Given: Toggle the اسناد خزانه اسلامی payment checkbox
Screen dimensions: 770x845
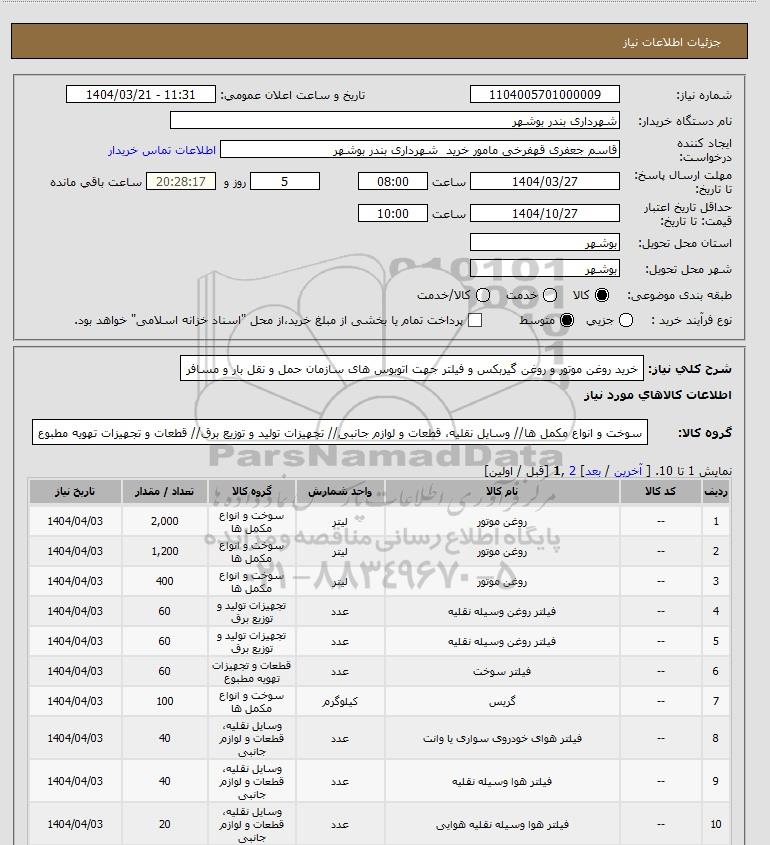Looking at the screenshot, I should point(475,320).
